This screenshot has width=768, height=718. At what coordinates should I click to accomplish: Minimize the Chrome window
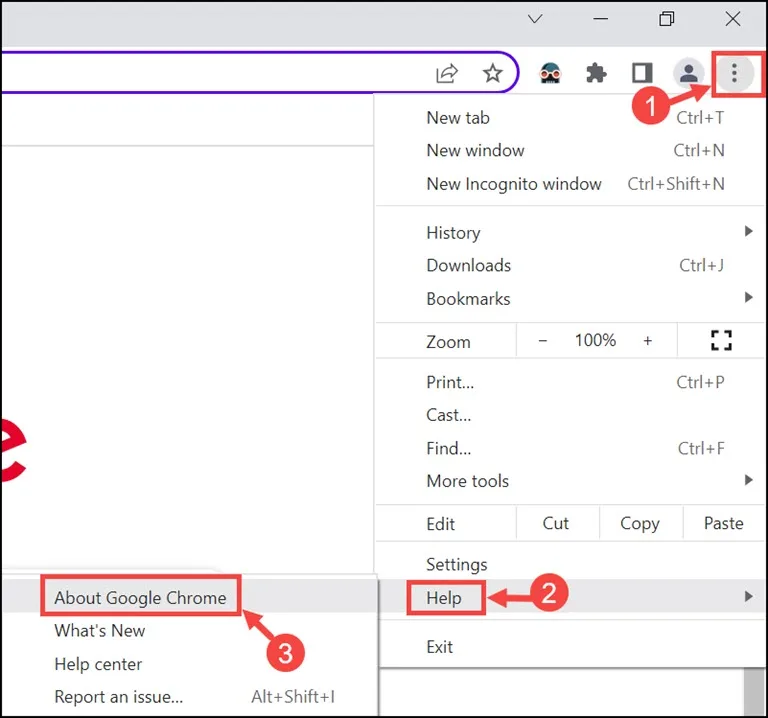tap(600, 19)
